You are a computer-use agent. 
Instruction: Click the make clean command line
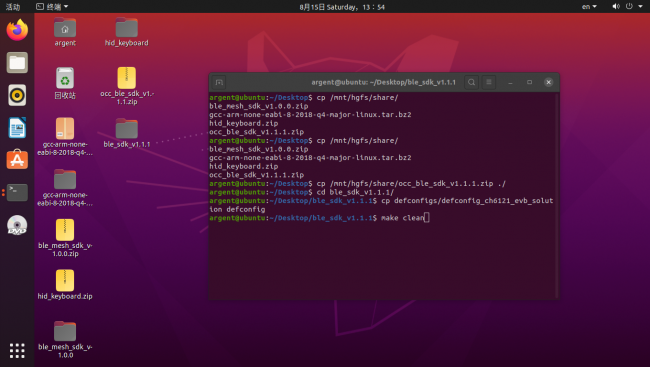pyautogui.click(x=319, y=218)
